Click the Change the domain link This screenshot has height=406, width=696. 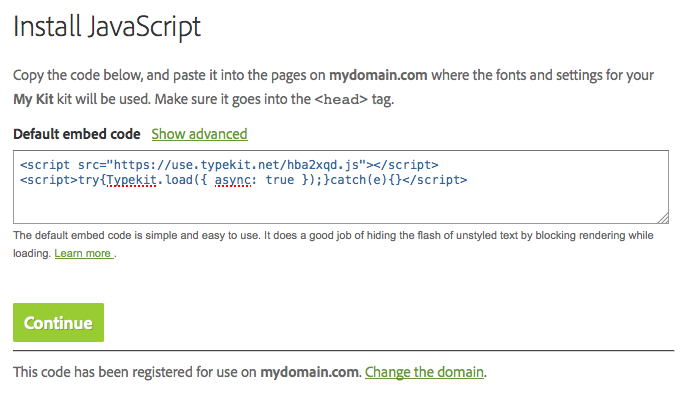pyautogui.click(x=424, y=373)
